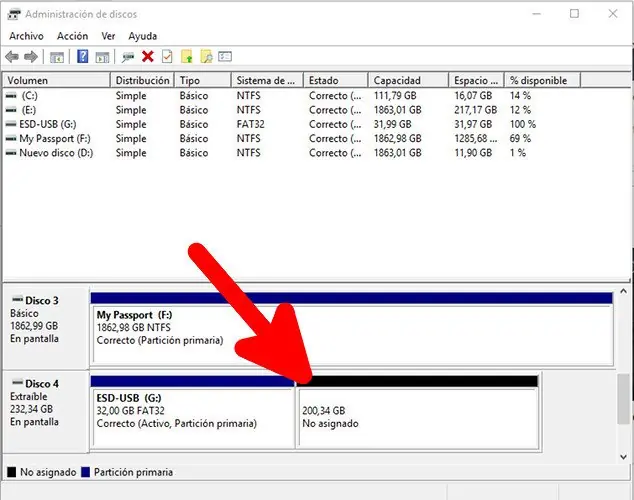634x500 pixels.
Task: Open the Archivo menu
Action: click(26, 36)
